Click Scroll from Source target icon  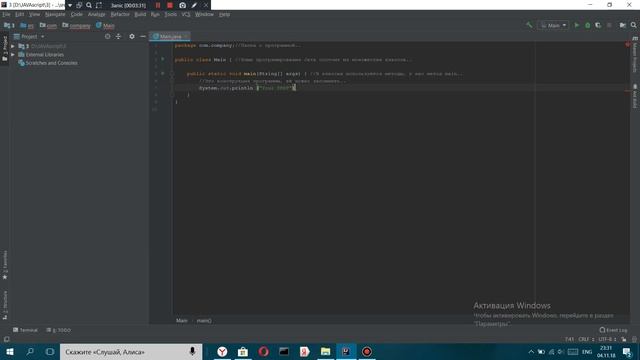[107, 36]
